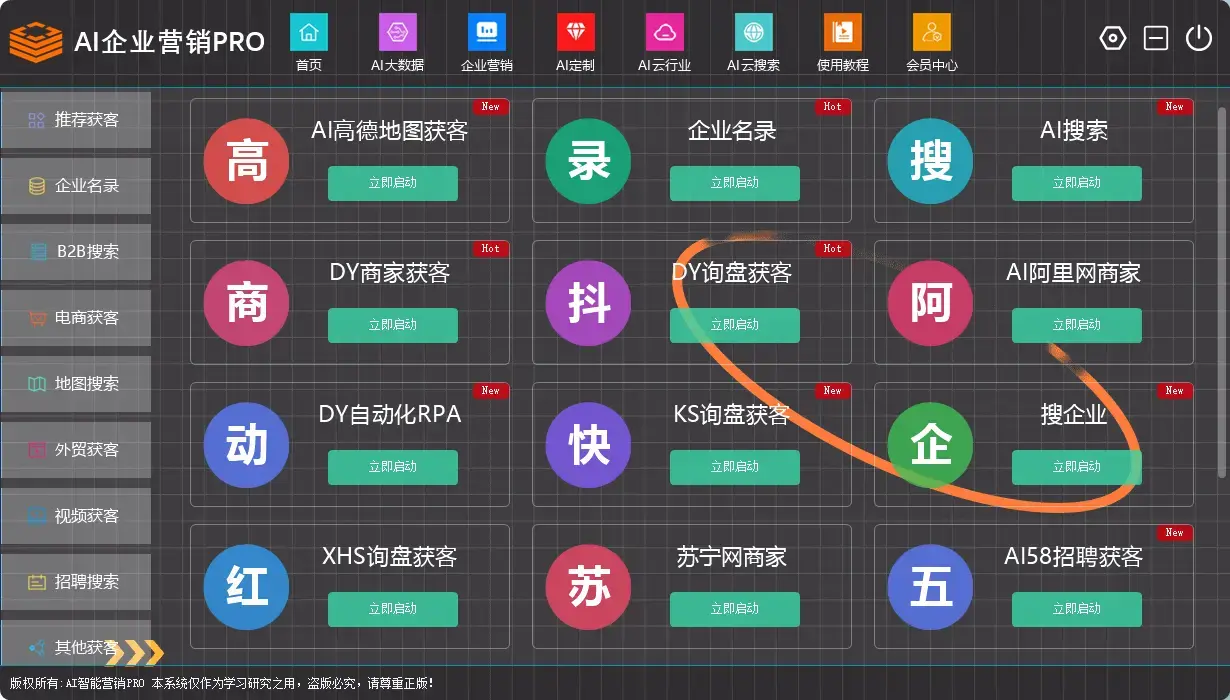The height and width of the screenshot is (700, 1230).
Task: Open the AI大数据 icon
Action: (397, 32)
